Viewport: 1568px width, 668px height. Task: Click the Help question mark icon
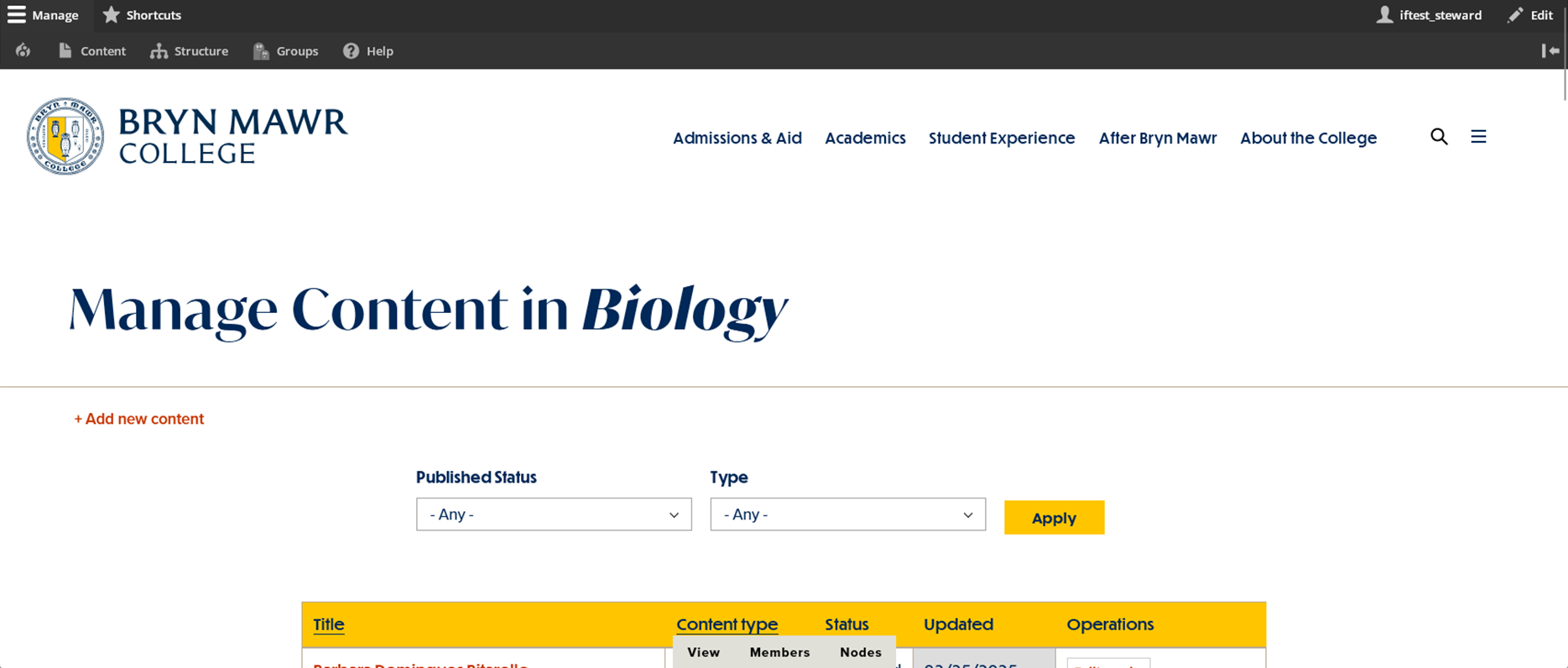(351, 51)
